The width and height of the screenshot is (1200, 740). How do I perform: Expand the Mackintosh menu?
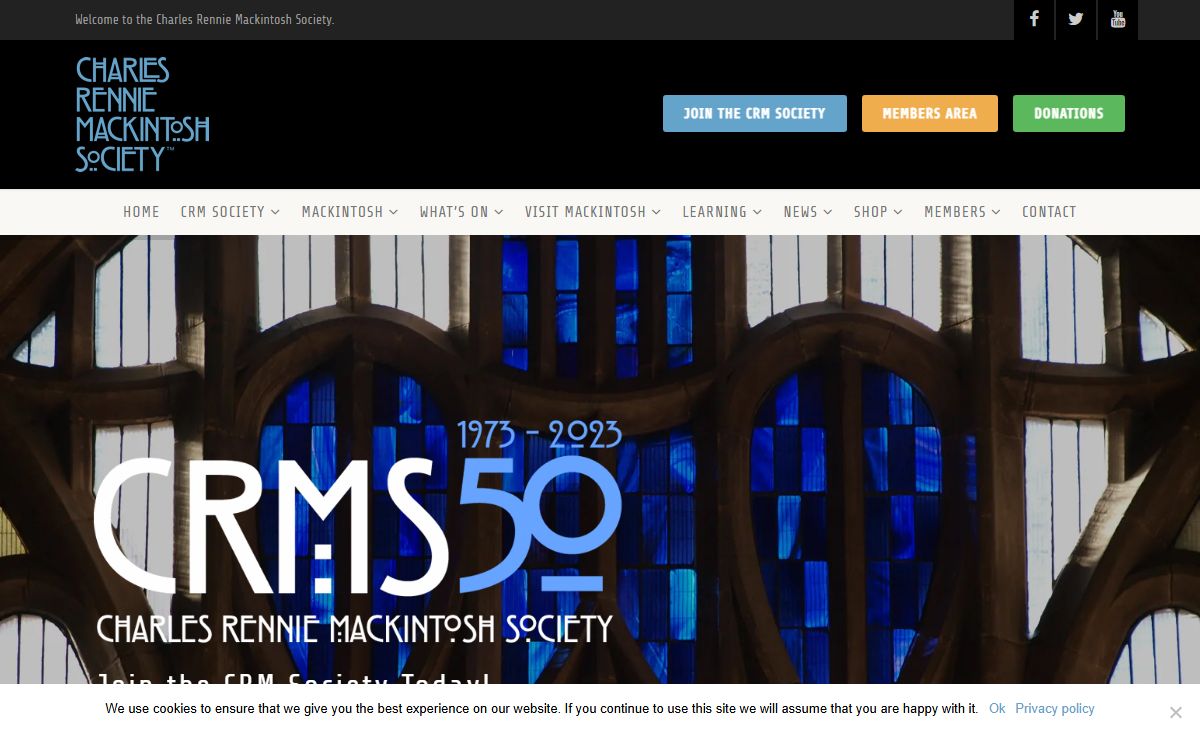(x=350, y=212)
